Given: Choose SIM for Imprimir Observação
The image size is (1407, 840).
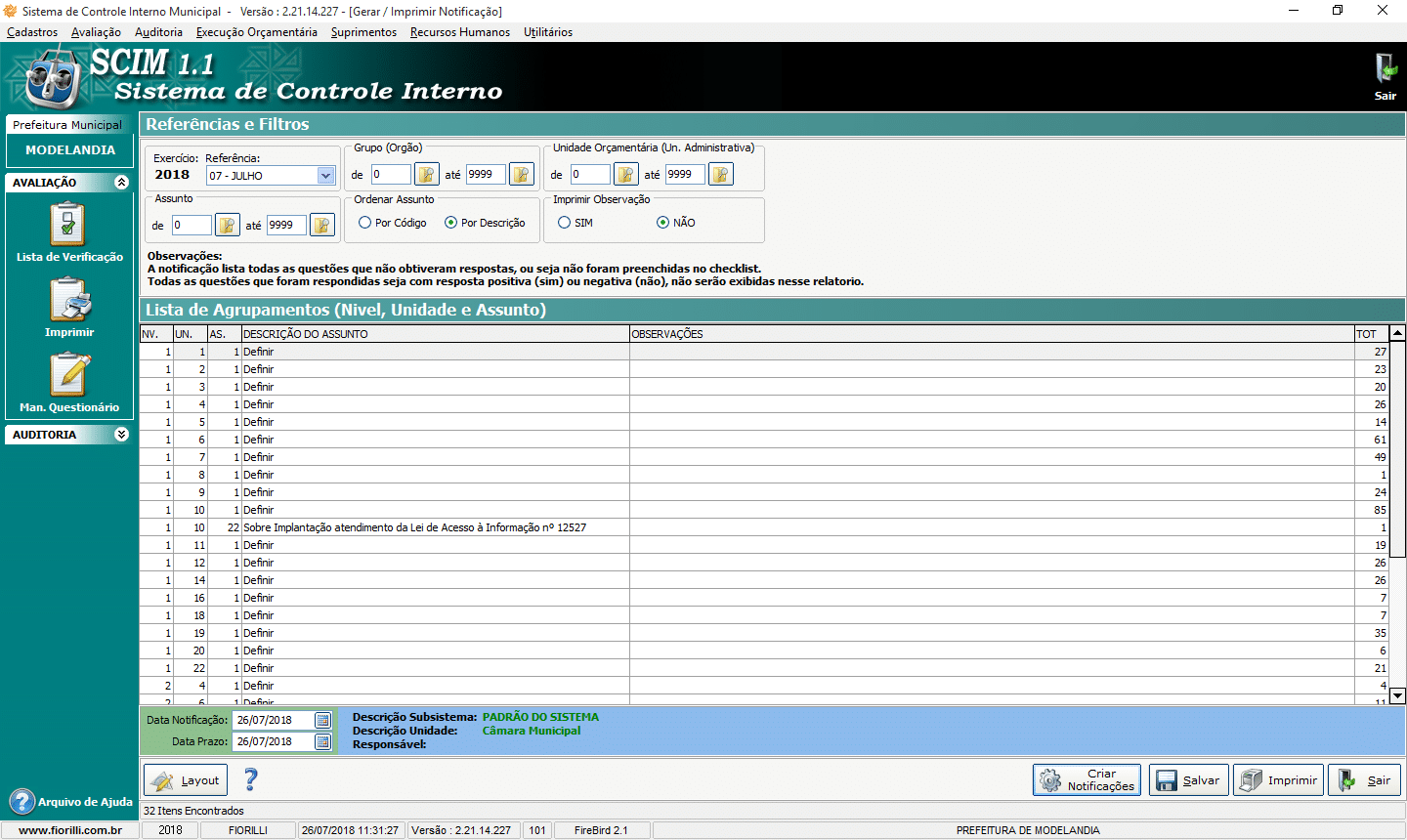Looking at the screenshot, I should click(565, 223).
